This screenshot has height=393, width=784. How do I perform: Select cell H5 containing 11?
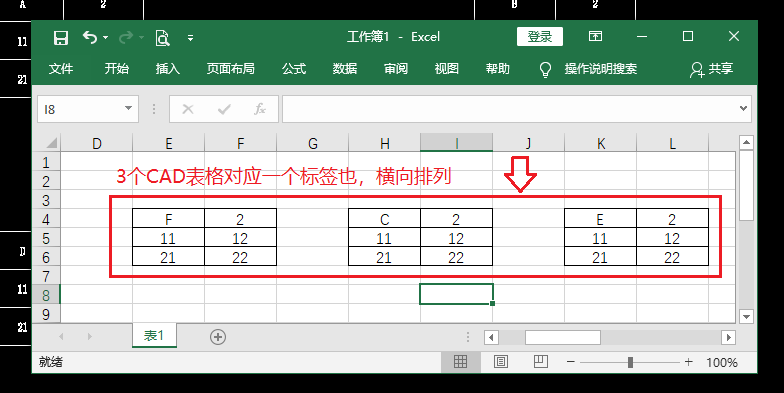pos(384,238)
